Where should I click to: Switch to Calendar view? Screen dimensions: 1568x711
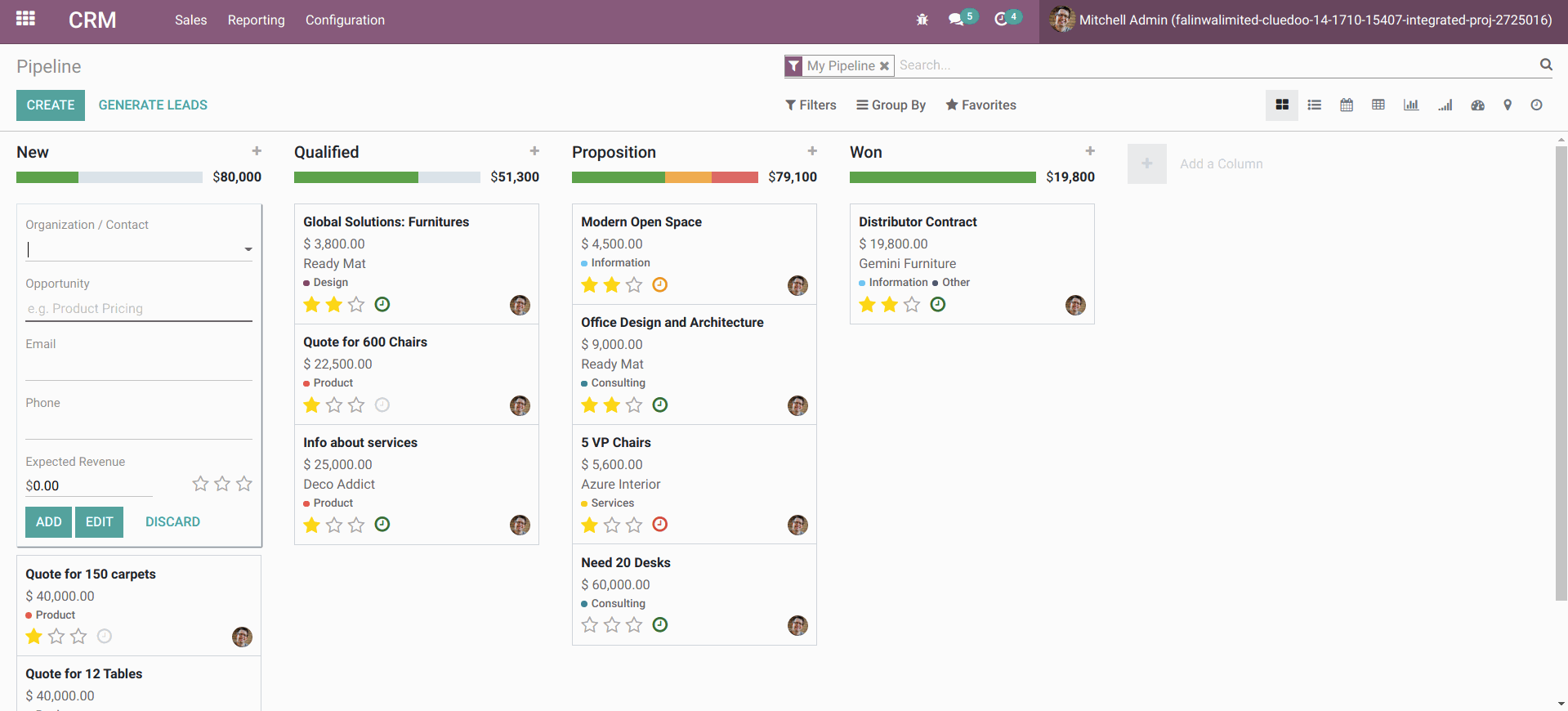[1347, 105]
